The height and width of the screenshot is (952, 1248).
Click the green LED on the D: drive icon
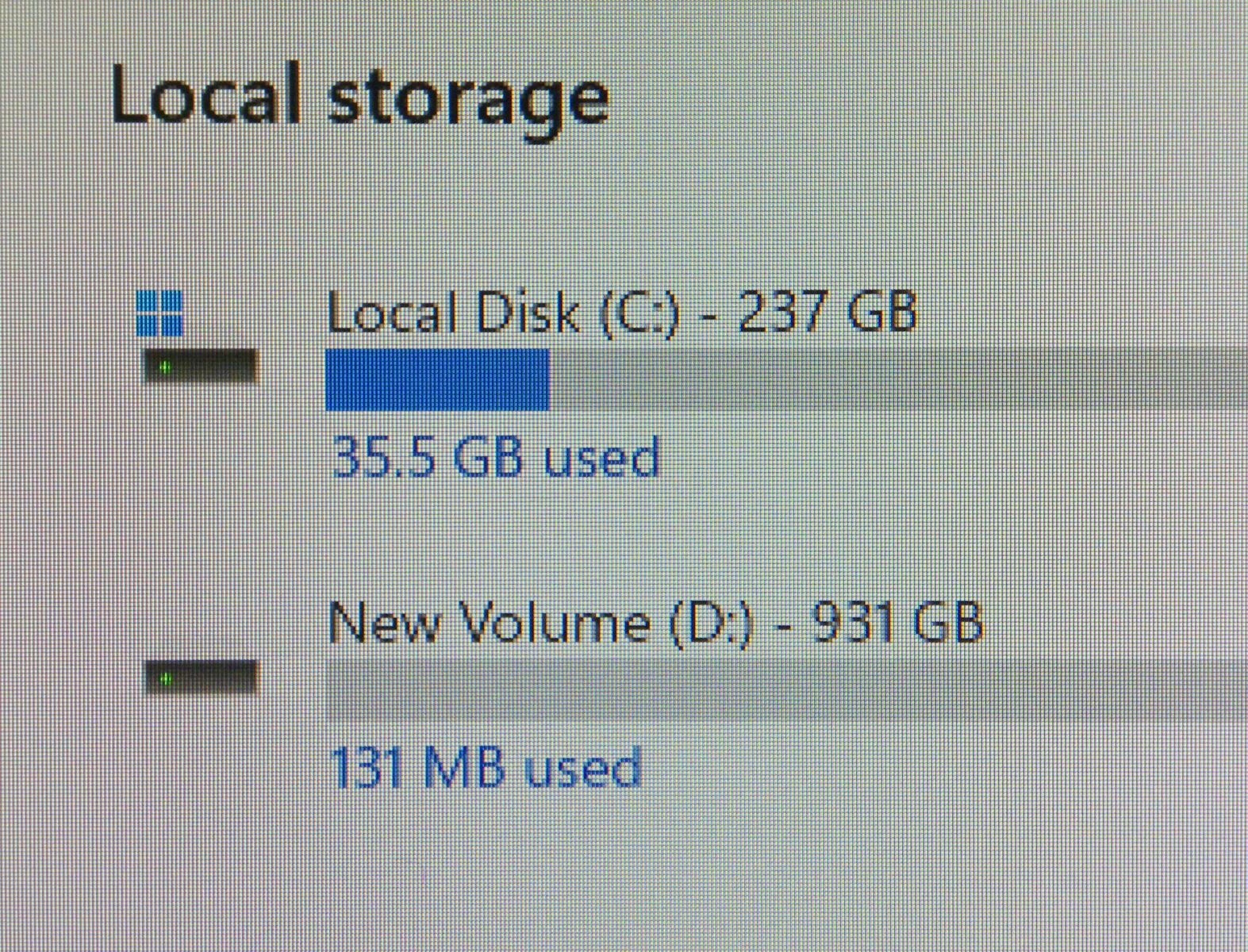point(166,678)
